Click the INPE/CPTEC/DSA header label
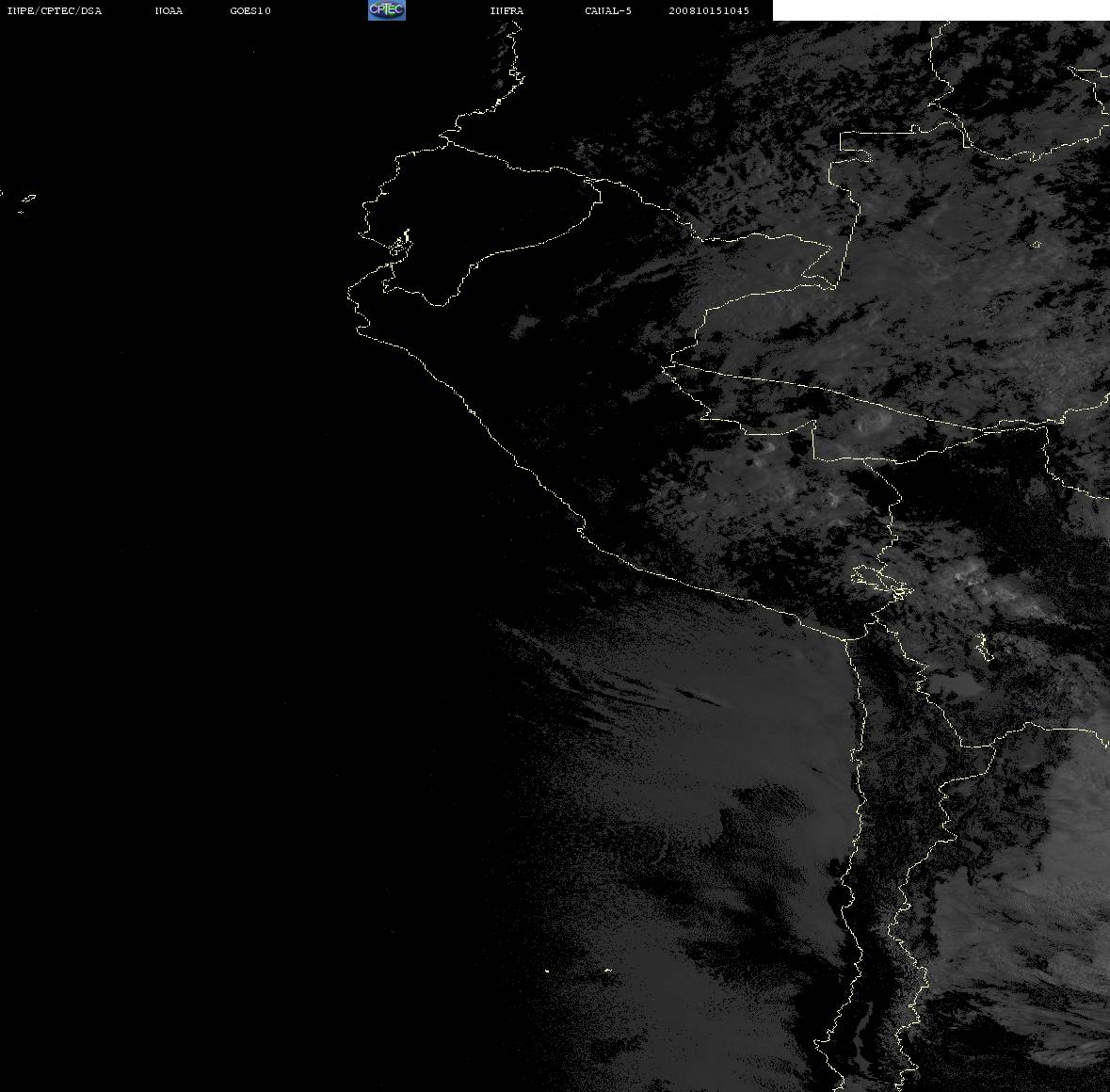 click(55, 10)
